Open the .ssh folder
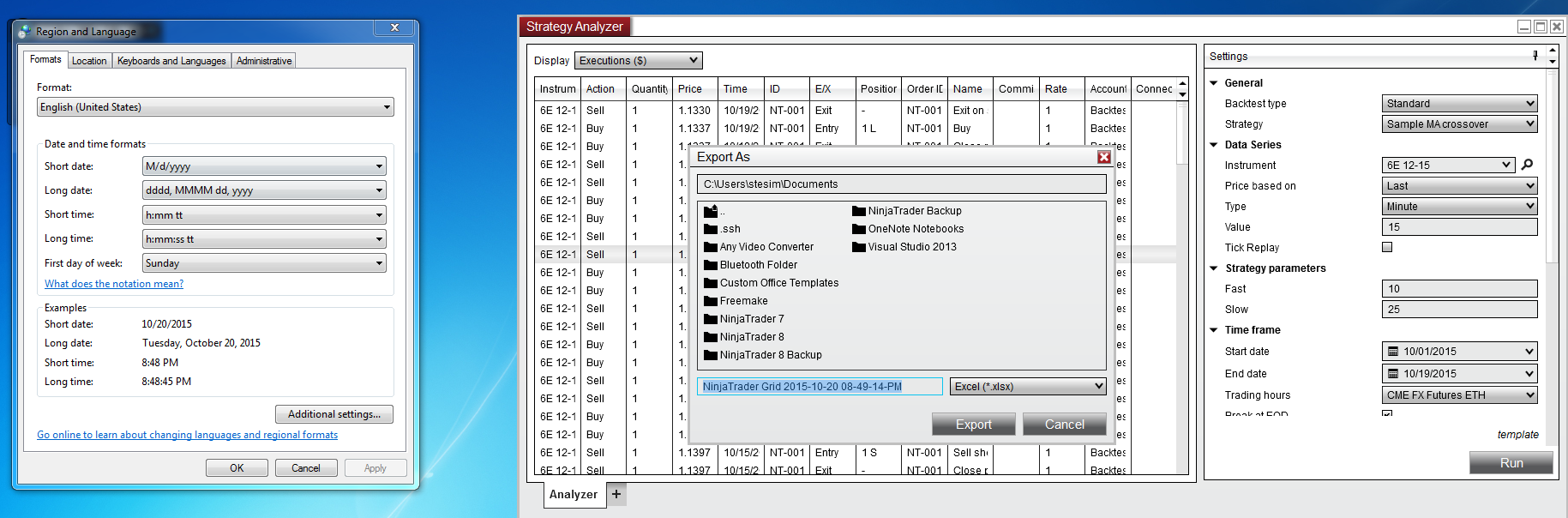 pos(722,229)
